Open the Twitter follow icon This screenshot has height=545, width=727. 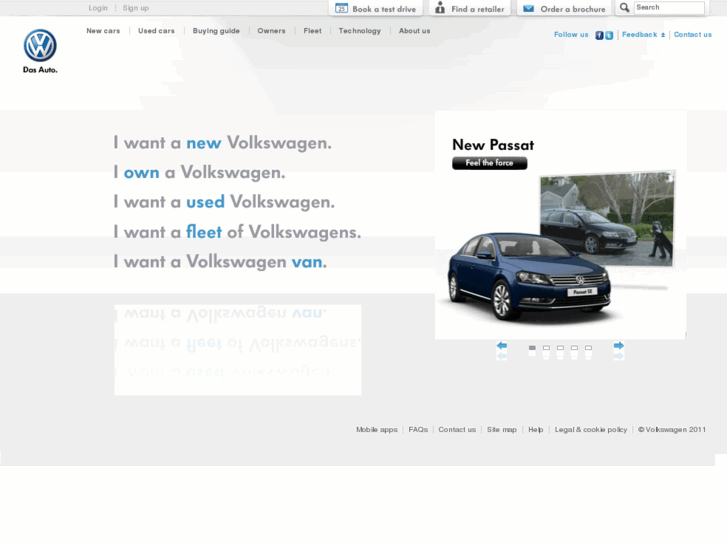pos(608,35)
